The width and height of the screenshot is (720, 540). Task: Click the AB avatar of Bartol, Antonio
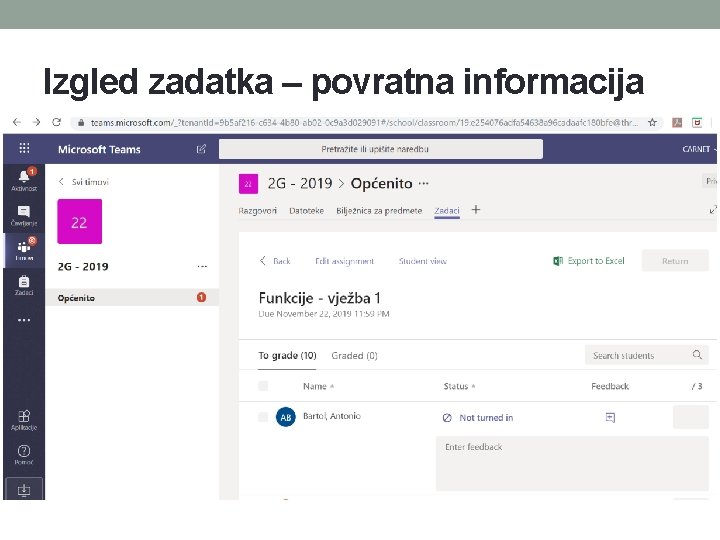tap(286, 417)
